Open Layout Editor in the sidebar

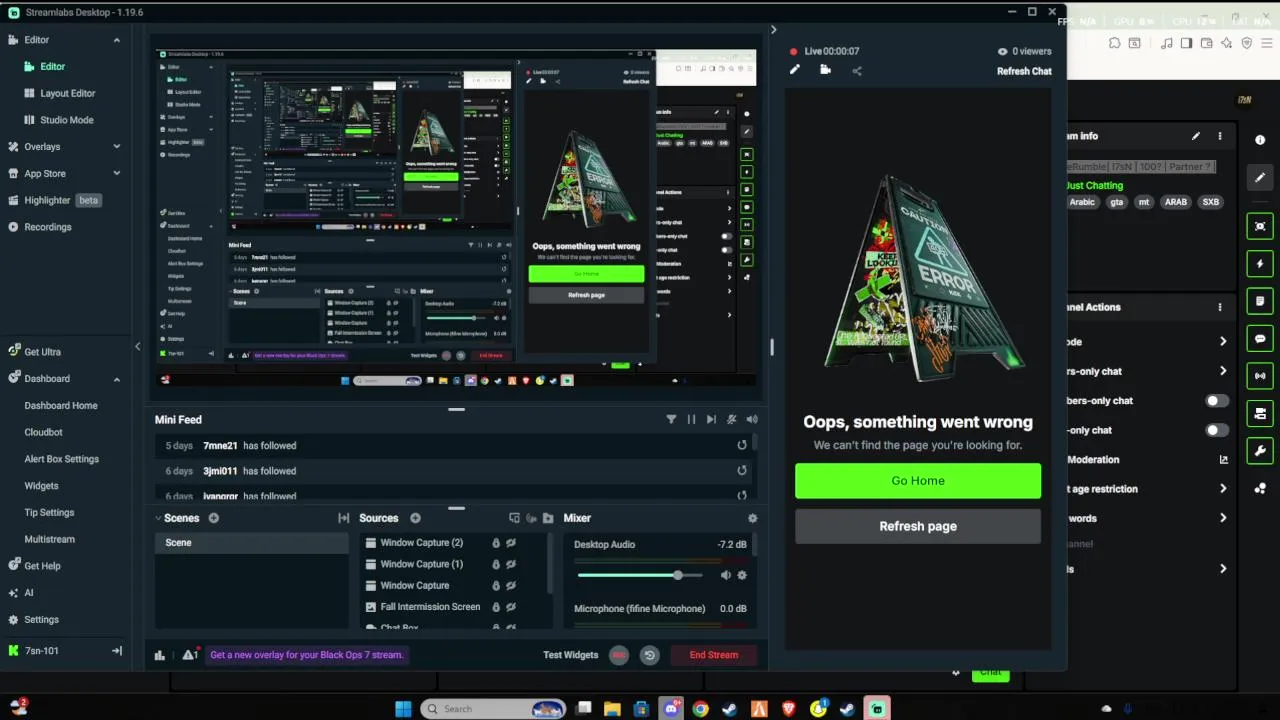68,93
